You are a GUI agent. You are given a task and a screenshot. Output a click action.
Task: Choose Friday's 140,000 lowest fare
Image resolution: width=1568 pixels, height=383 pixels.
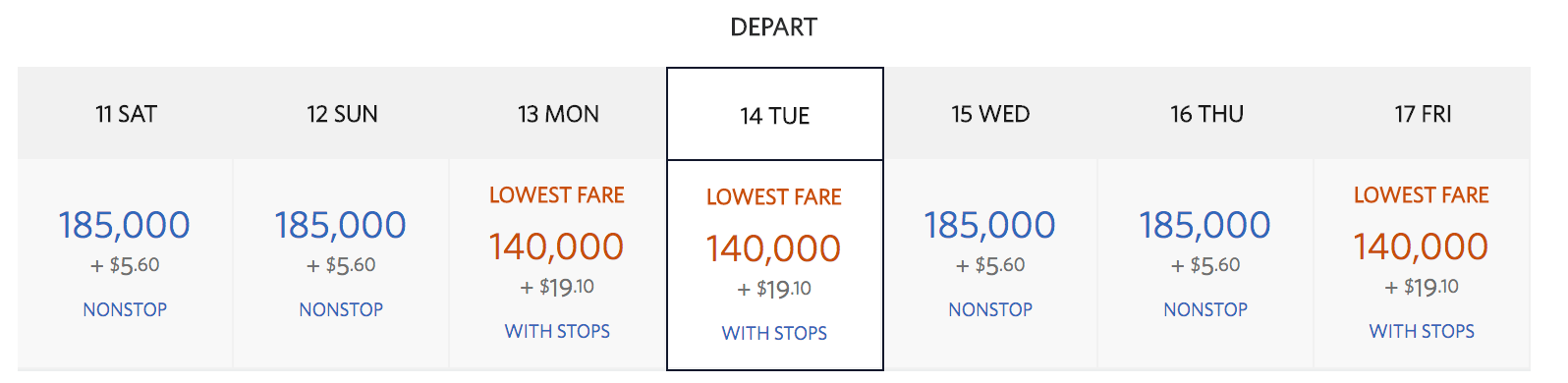click(1422, 246)
